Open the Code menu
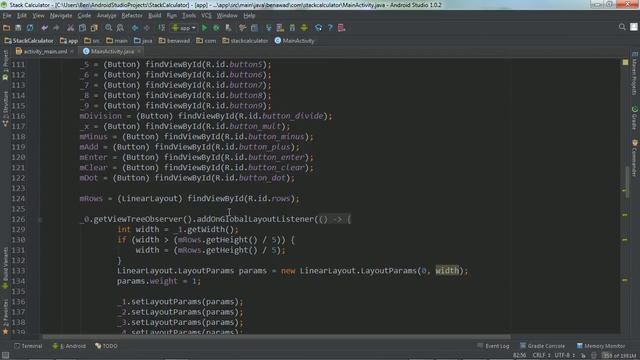This screenshot has height=360, width=640. (84, 16)
